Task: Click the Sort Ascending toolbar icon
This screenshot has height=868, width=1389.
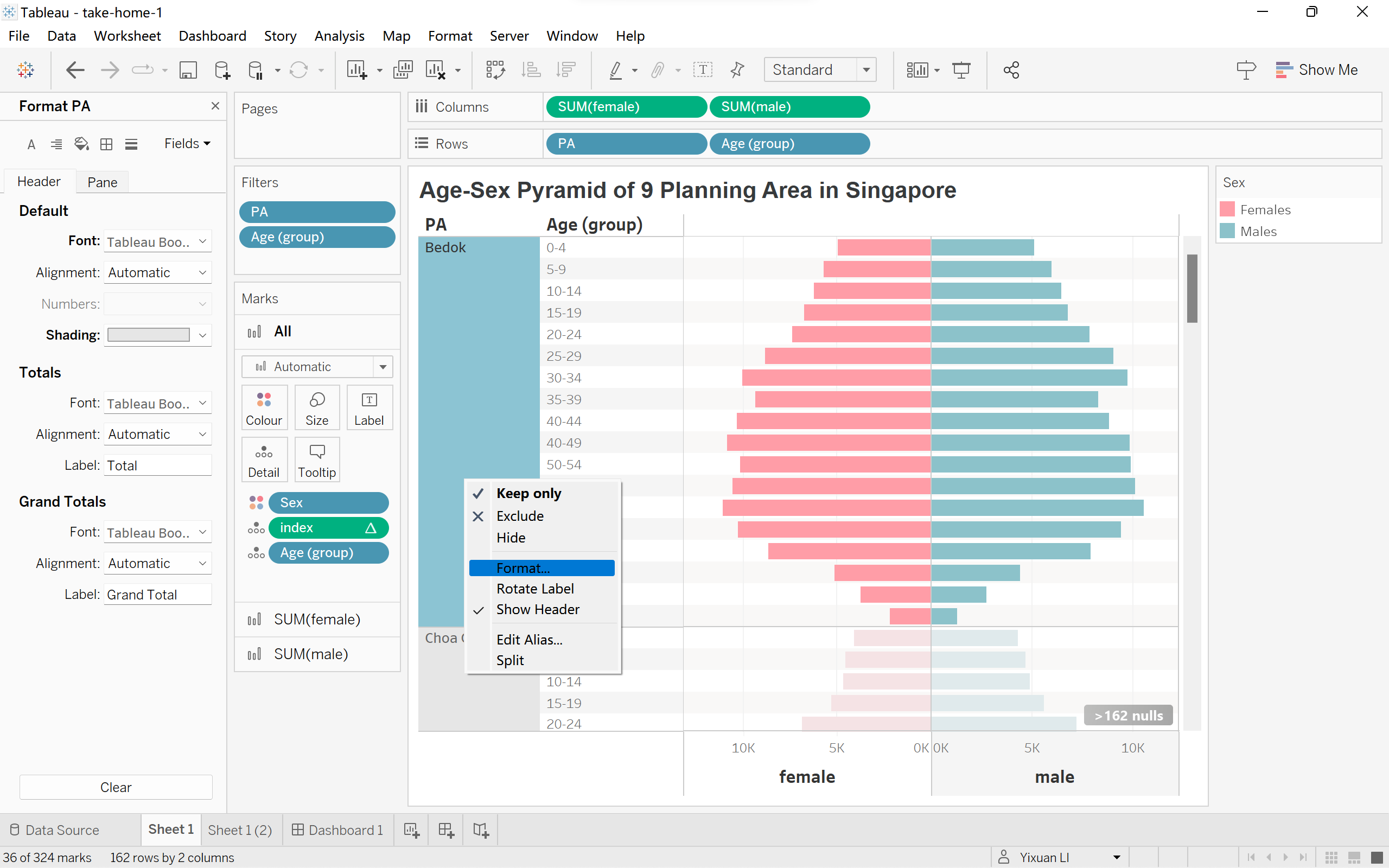Action: pyautogui.click(x=531, y=70)
